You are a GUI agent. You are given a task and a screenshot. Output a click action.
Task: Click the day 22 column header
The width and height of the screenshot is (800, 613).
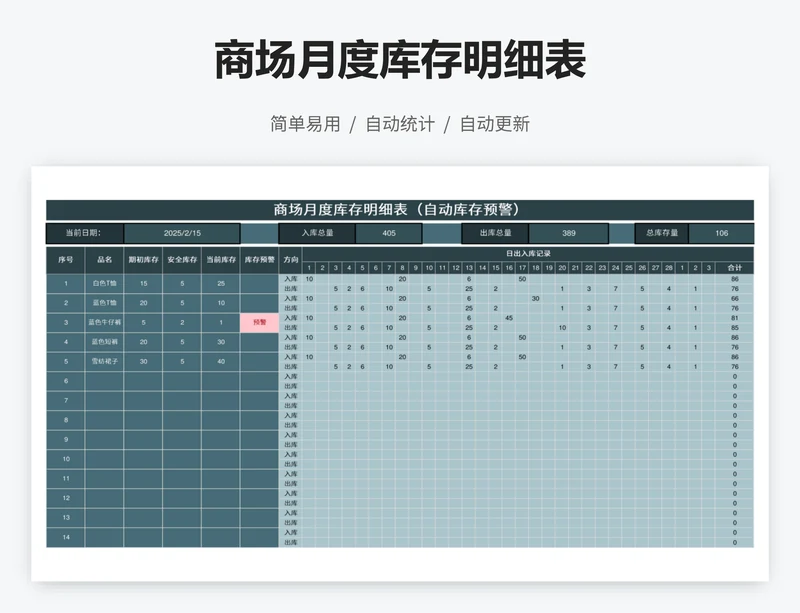point(589,268)
